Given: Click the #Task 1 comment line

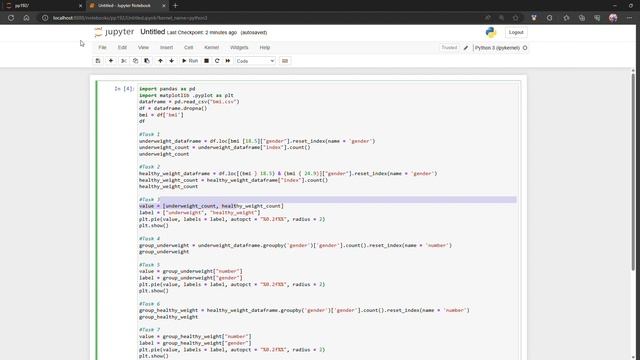Looking at the screenshot, I should 149,134.
